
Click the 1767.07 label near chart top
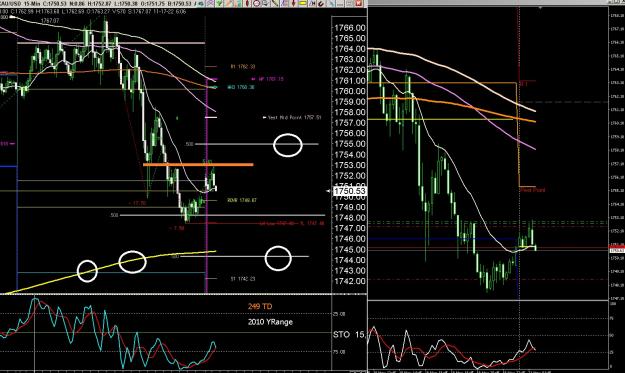pyautogui.click(x=50, y=20)
